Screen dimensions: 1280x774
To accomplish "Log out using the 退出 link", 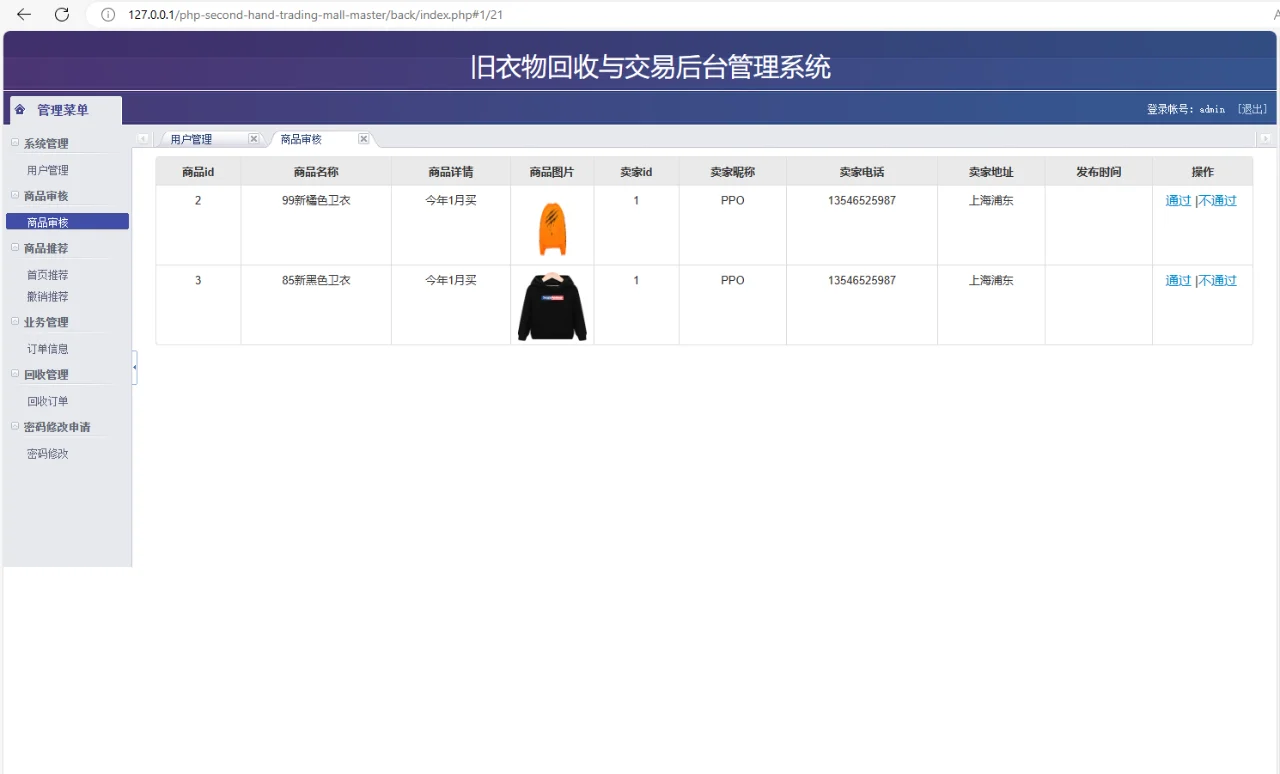I will tap(1251, 109).
